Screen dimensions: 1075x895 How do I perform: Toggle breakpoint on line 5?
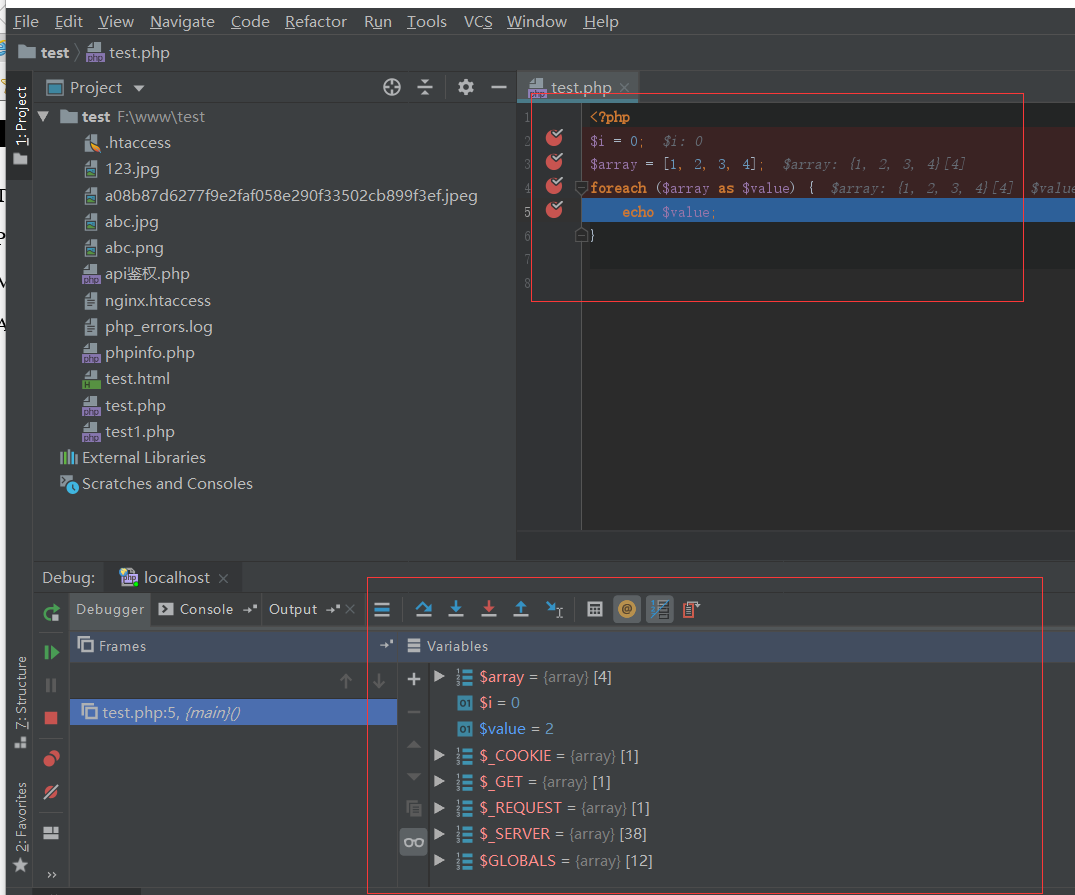pos(554,209)
